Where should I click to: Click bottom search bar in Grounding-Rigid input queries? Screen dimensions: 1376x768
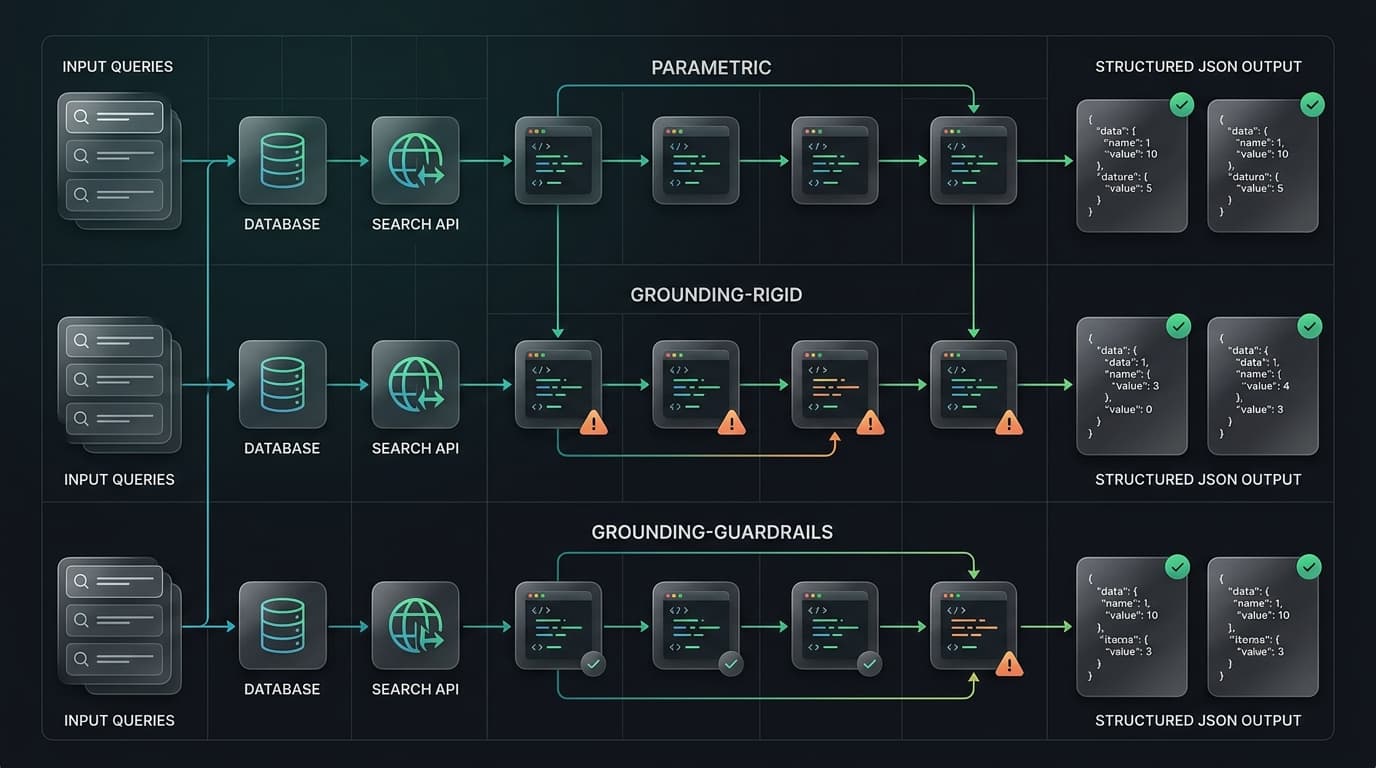114,418
